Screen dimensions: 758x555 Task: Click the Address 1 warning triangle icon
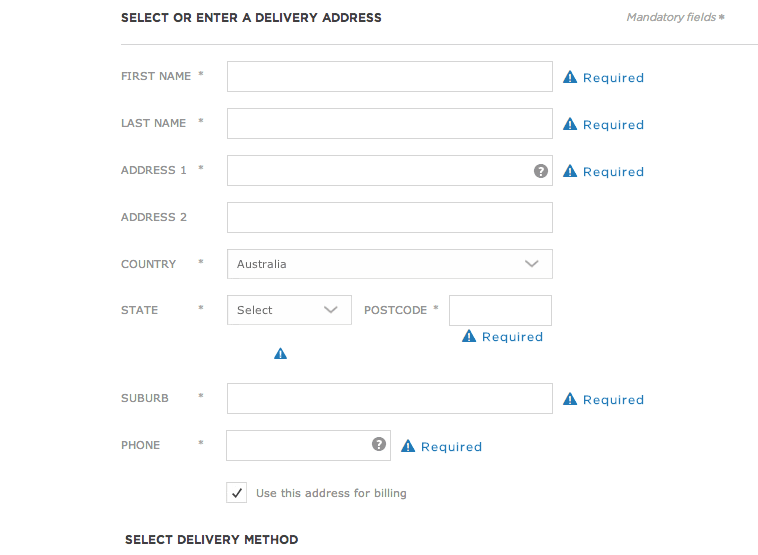tap(570, 171)
